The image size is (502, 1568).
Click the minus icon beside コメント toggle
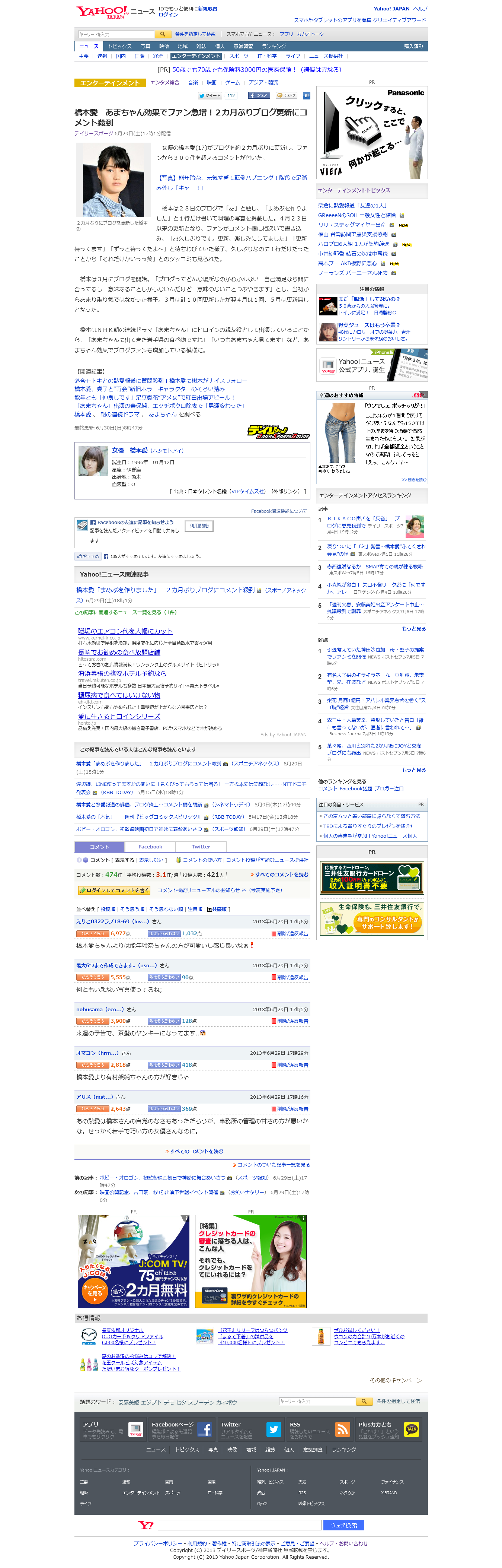(86, 860)
